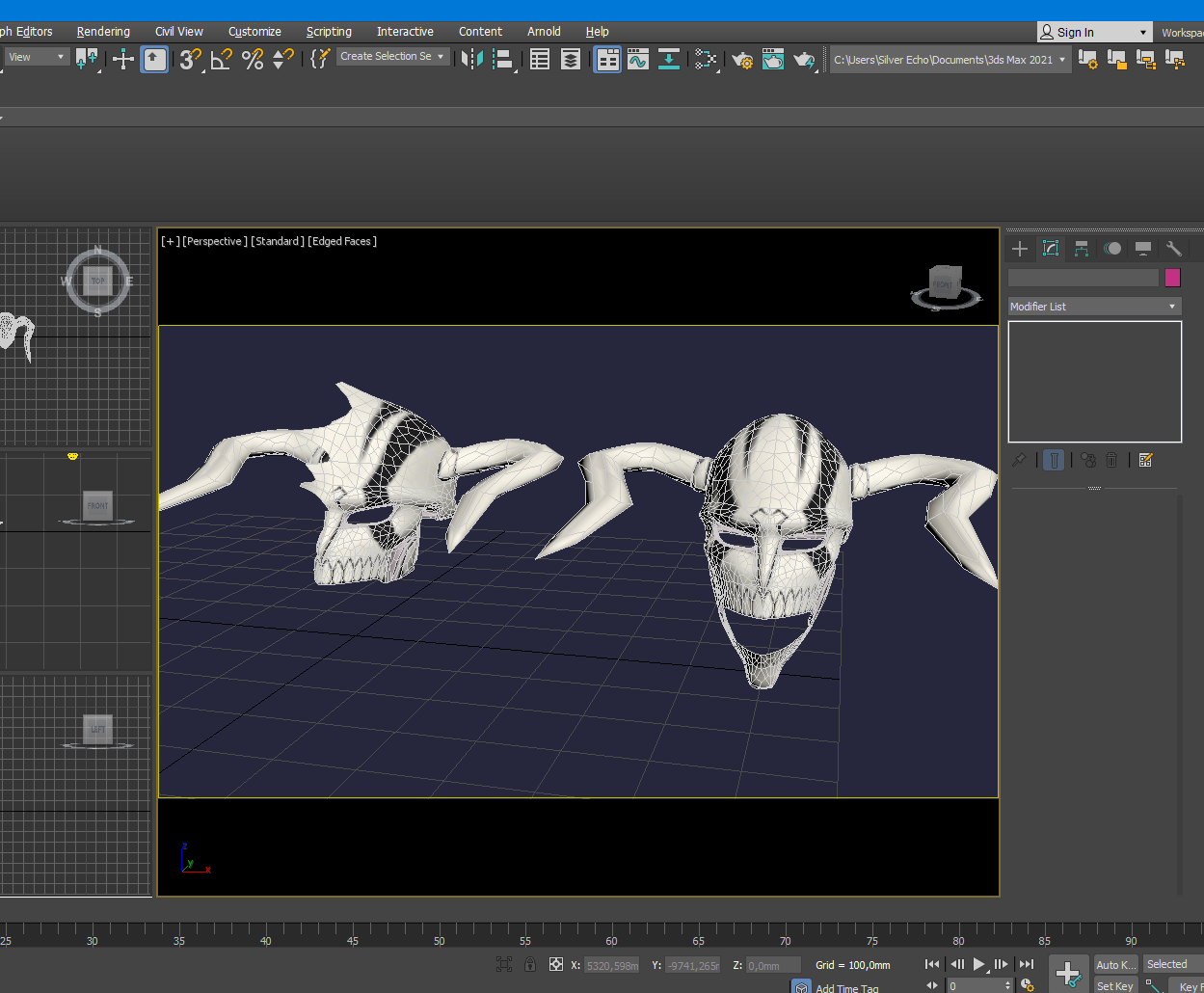Activate Select and Manipulate crosshair tool
The width and height of the screenshot is (1204, 993).
(123, 59)
